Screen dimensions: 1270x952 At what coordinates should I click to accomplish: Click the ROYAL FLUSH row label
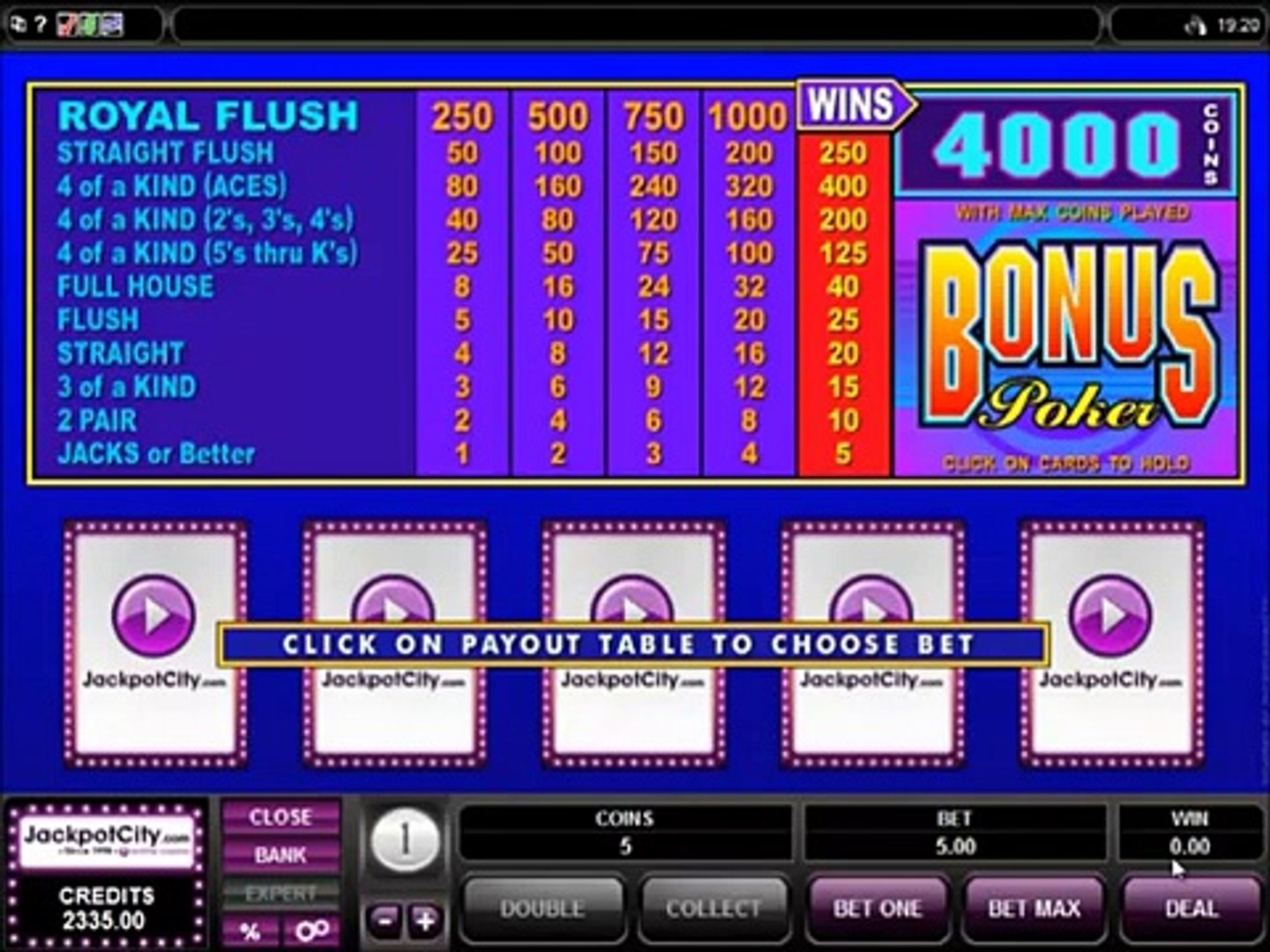(208, 116)
